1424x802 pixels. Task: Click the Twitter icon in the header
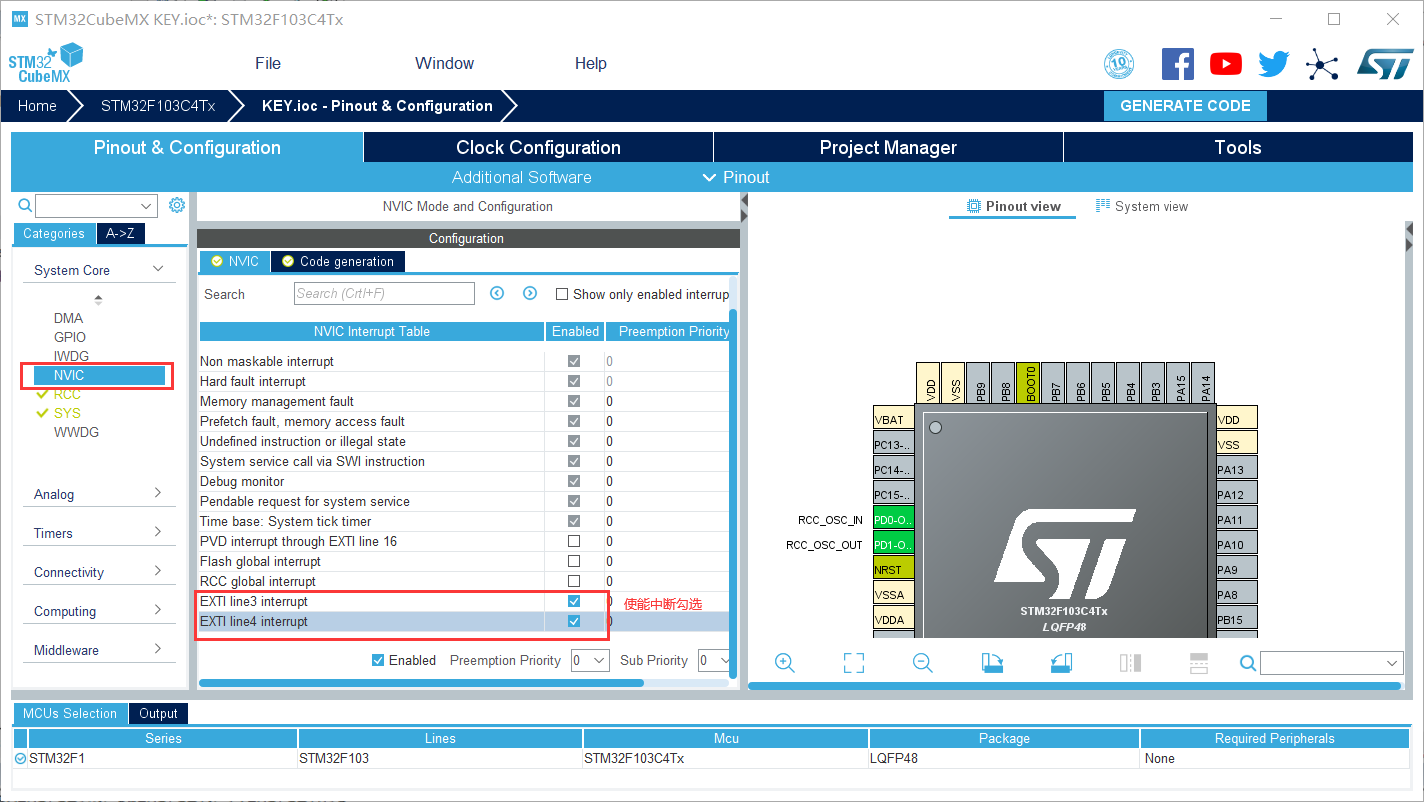tap(1273, 63)
